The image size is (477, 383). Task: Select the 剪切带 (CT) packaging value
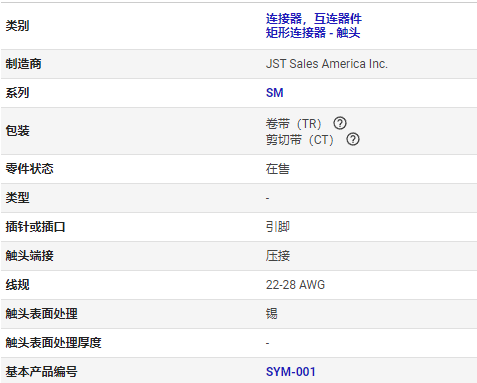(300, 139)
